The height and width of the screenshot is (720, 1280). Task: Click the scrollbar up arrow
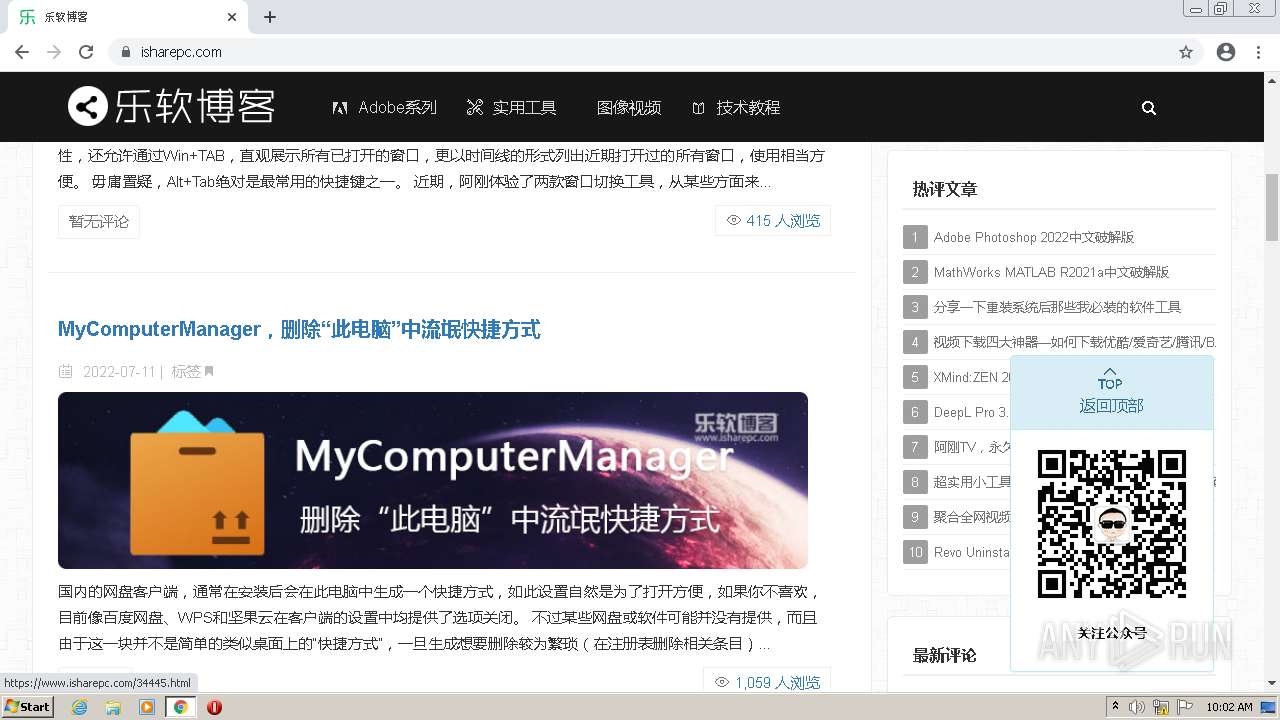tap(1272, 79)
